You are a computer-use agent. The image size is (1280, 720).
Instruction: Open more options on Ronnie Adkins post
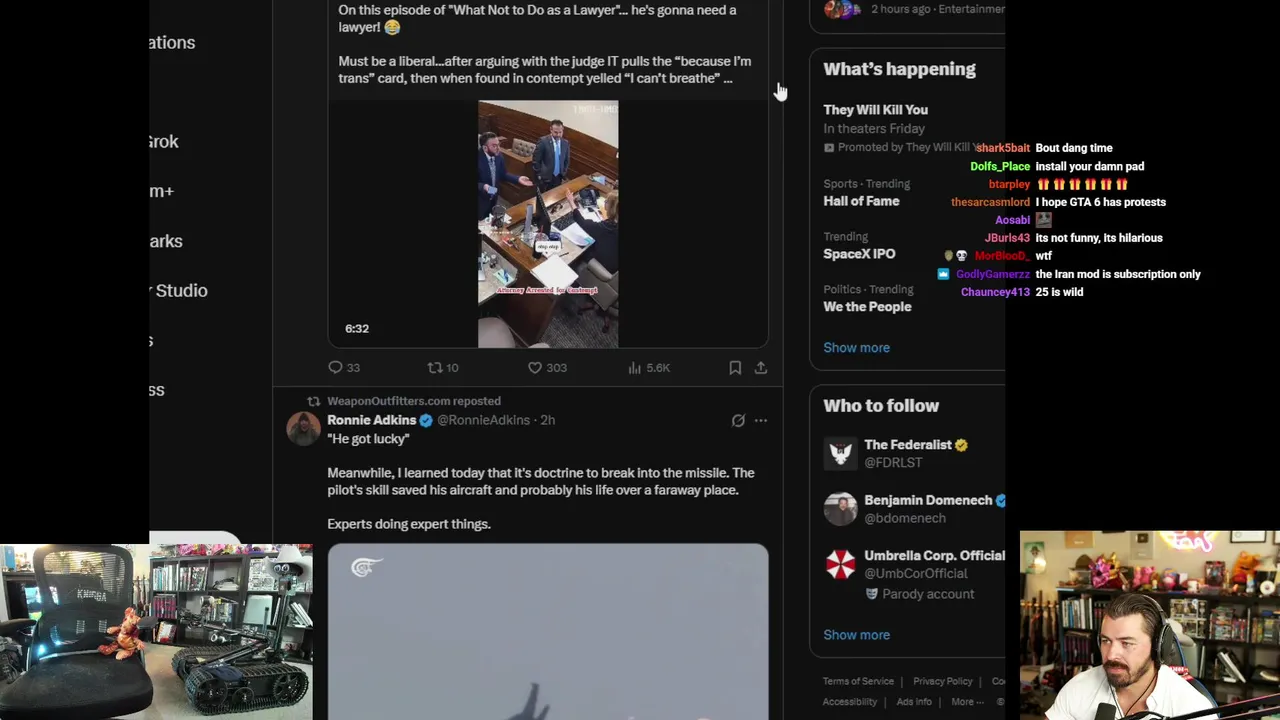coord(761,421)
